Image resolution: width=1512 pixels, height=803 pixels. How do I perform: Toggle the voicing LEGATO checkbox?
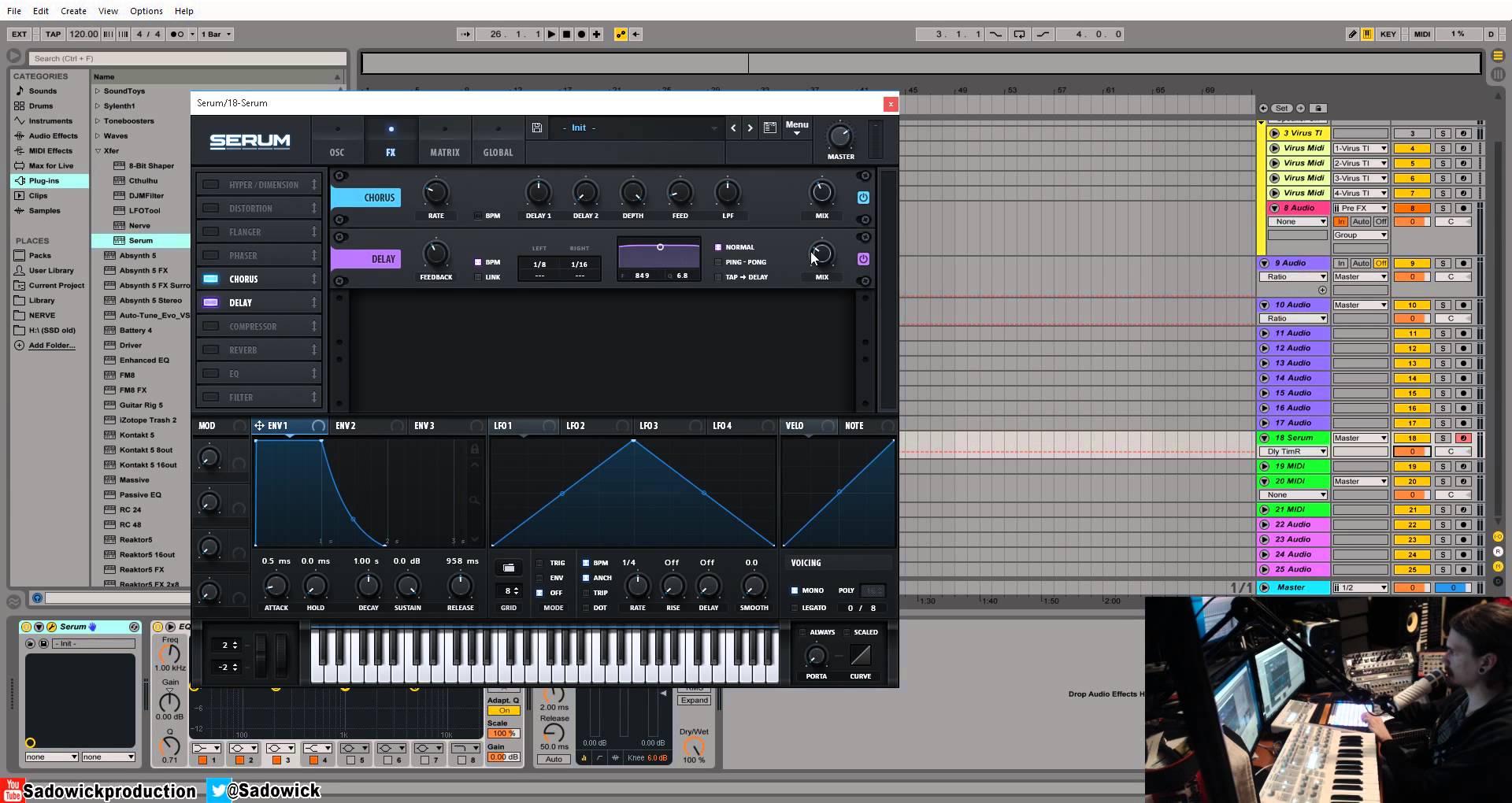coord(794,608)
